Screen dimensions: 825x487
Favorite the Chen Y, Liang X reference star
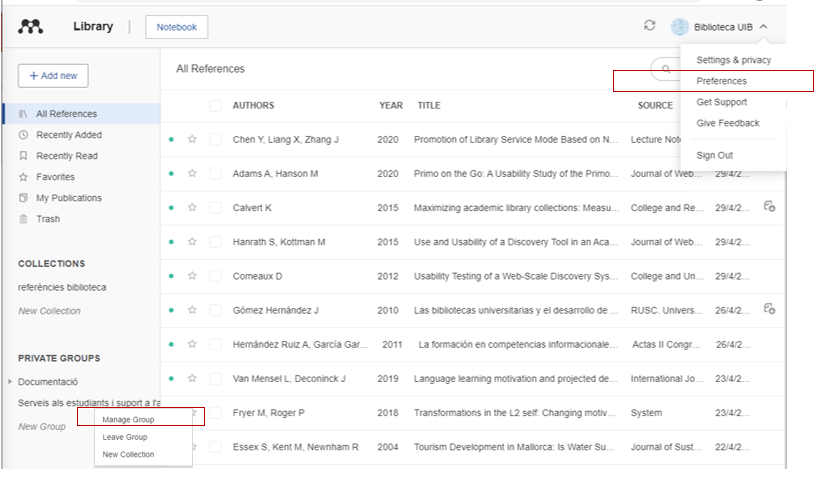click(x=192, y=139)
